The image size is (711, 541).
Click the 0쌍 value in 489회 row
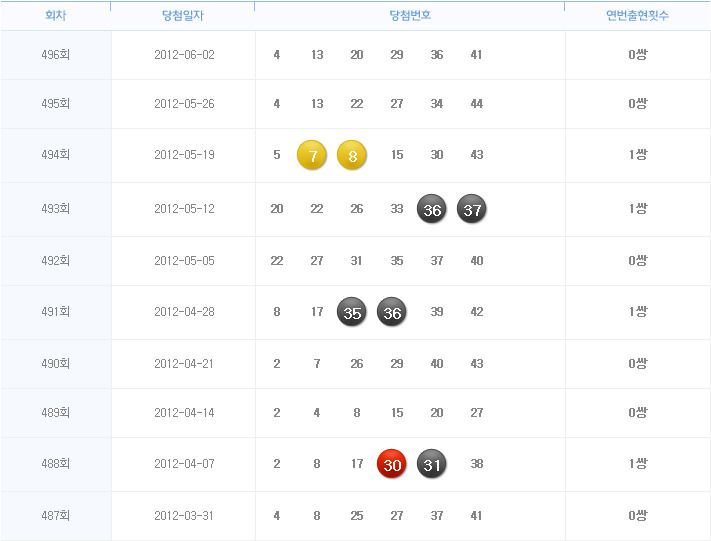click(638, 413)
